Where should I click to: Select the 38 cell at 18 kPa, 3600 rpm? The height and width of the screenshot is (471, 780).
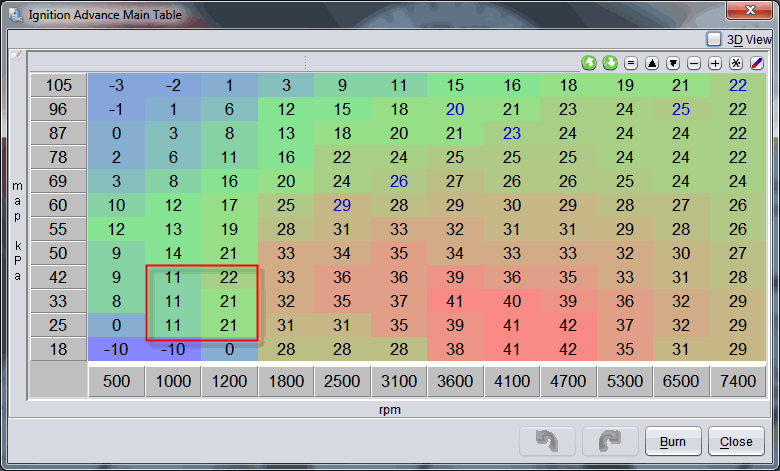[x=455, y=349]
